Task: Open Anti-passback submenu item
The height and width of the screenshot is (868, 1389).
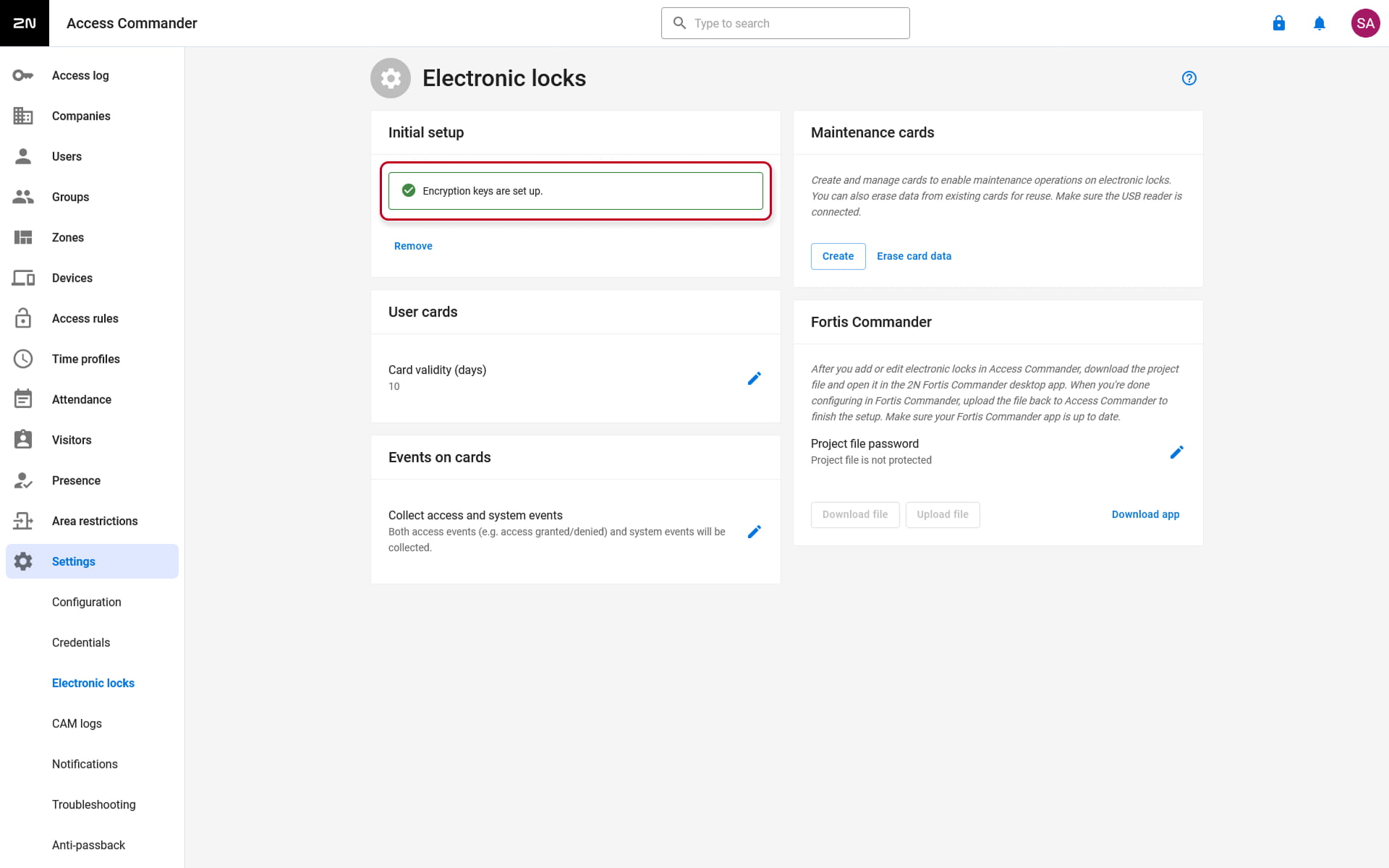Action: click(92, 845)
